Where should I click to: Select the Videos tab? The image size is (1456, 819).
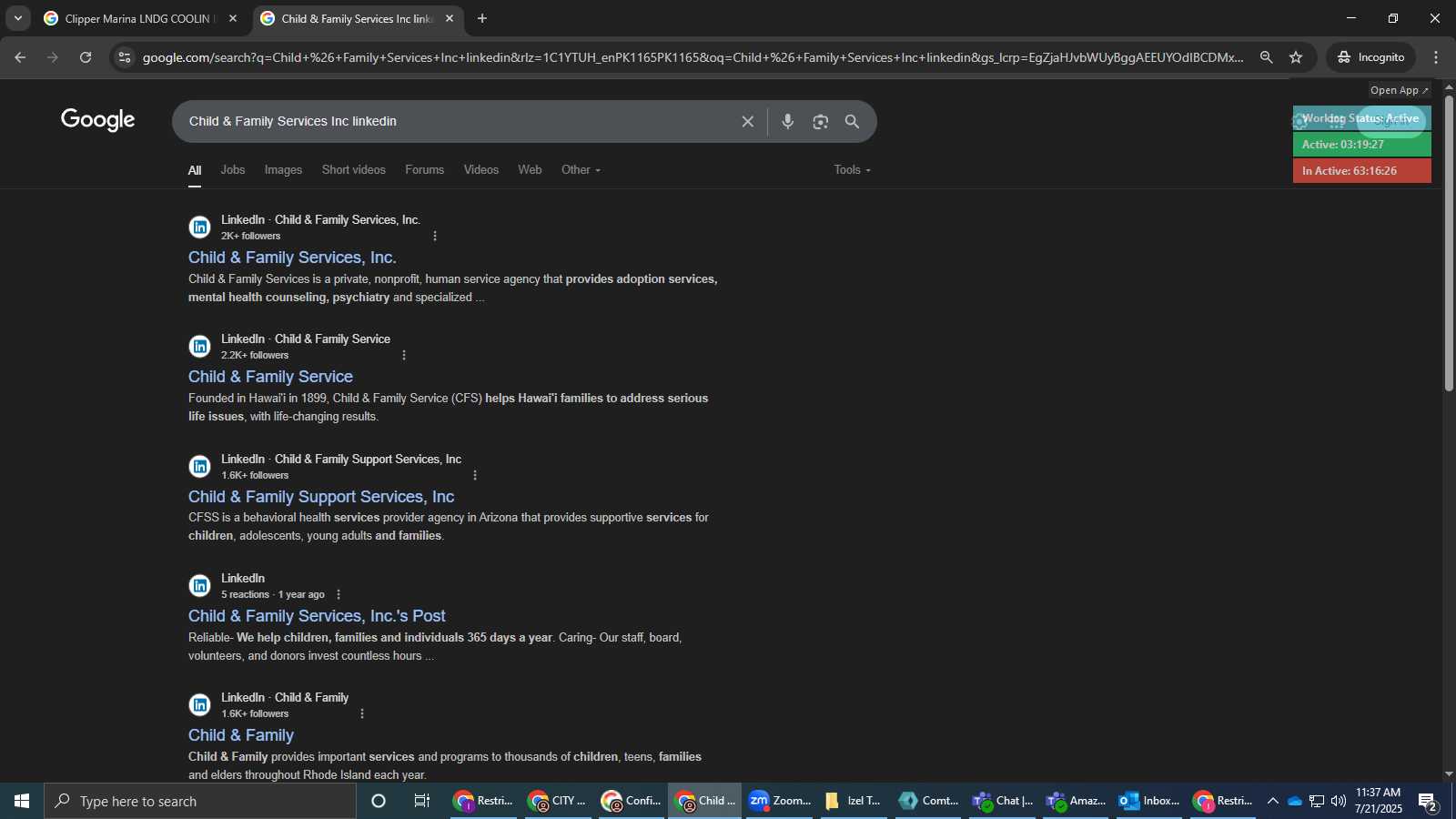481,170
